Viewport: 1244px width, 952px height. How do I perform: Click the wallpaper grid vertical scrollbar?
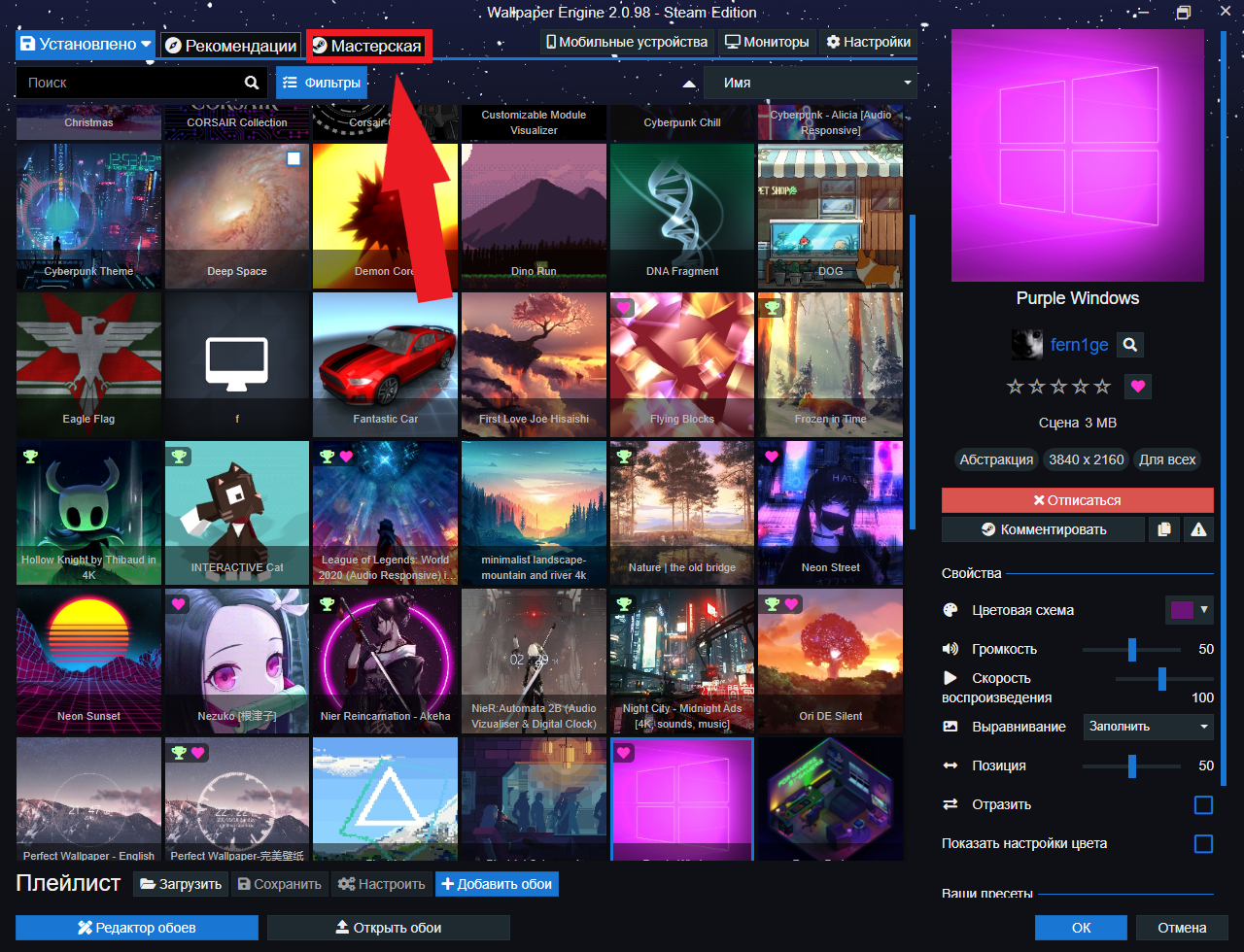coord(913,372)
